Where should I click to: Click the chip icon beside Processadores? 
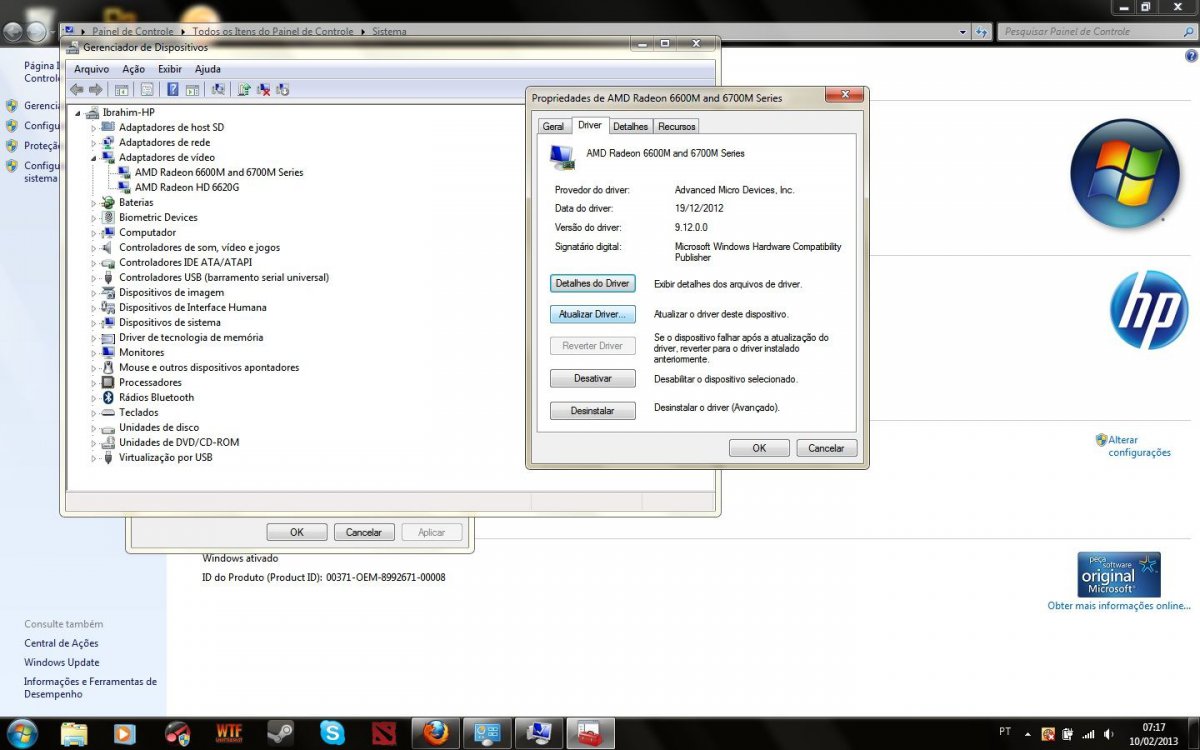[108, 382]
